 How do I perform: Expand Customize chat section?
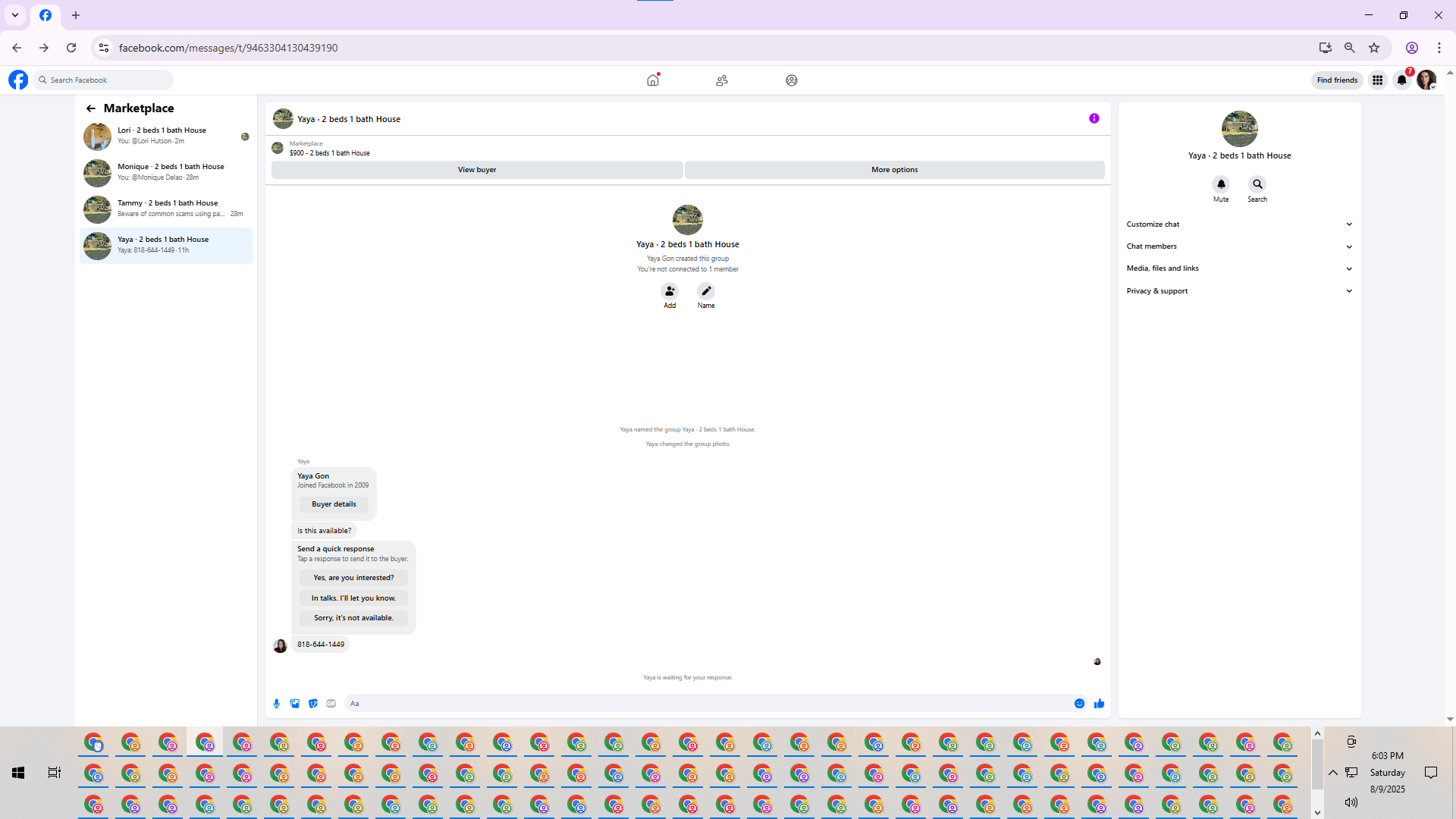[x=1238, y=224]
